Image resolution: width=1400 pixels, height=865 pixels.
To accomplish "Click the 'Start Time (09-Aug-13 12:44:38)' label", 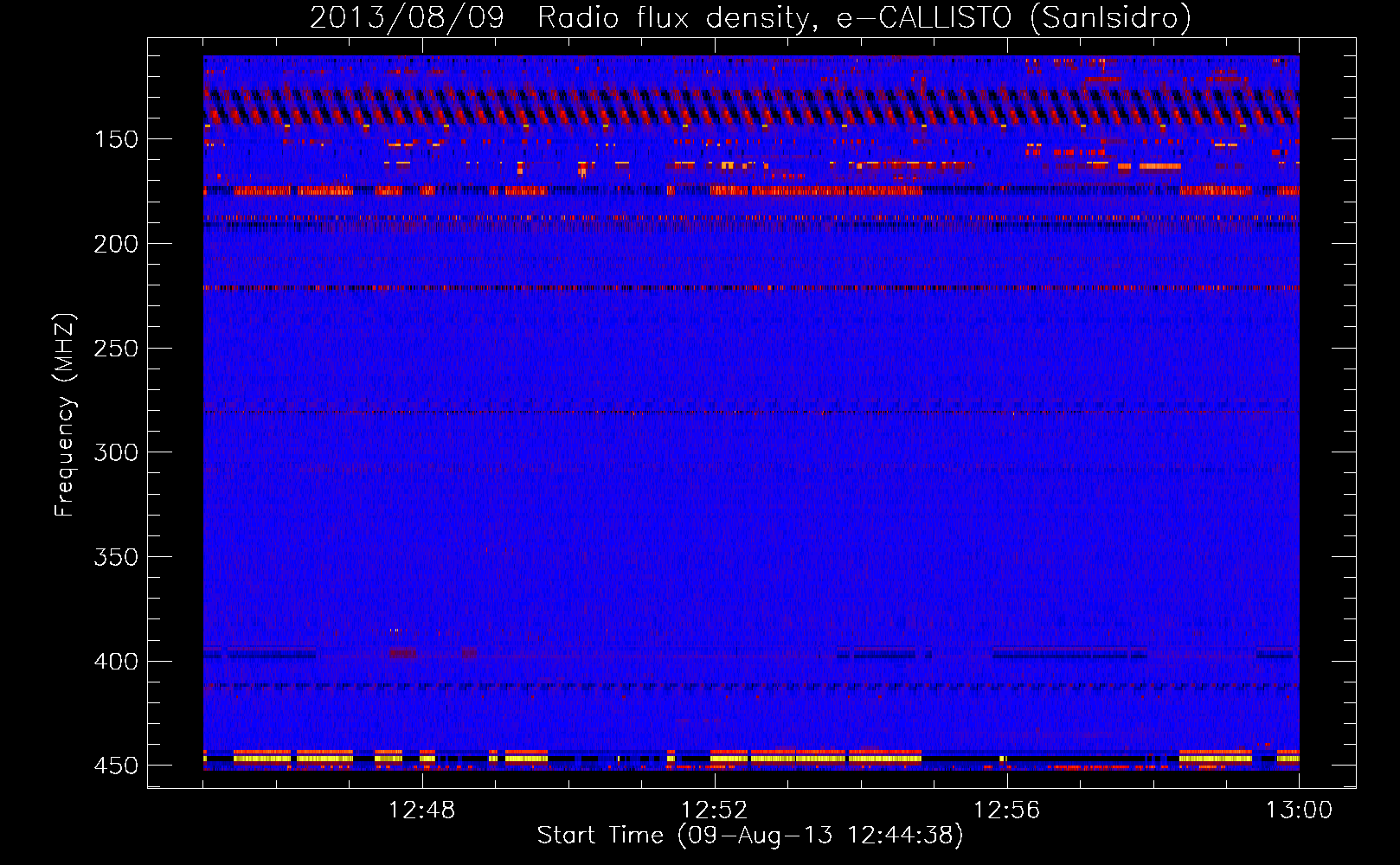I will [x=750, y=836].
